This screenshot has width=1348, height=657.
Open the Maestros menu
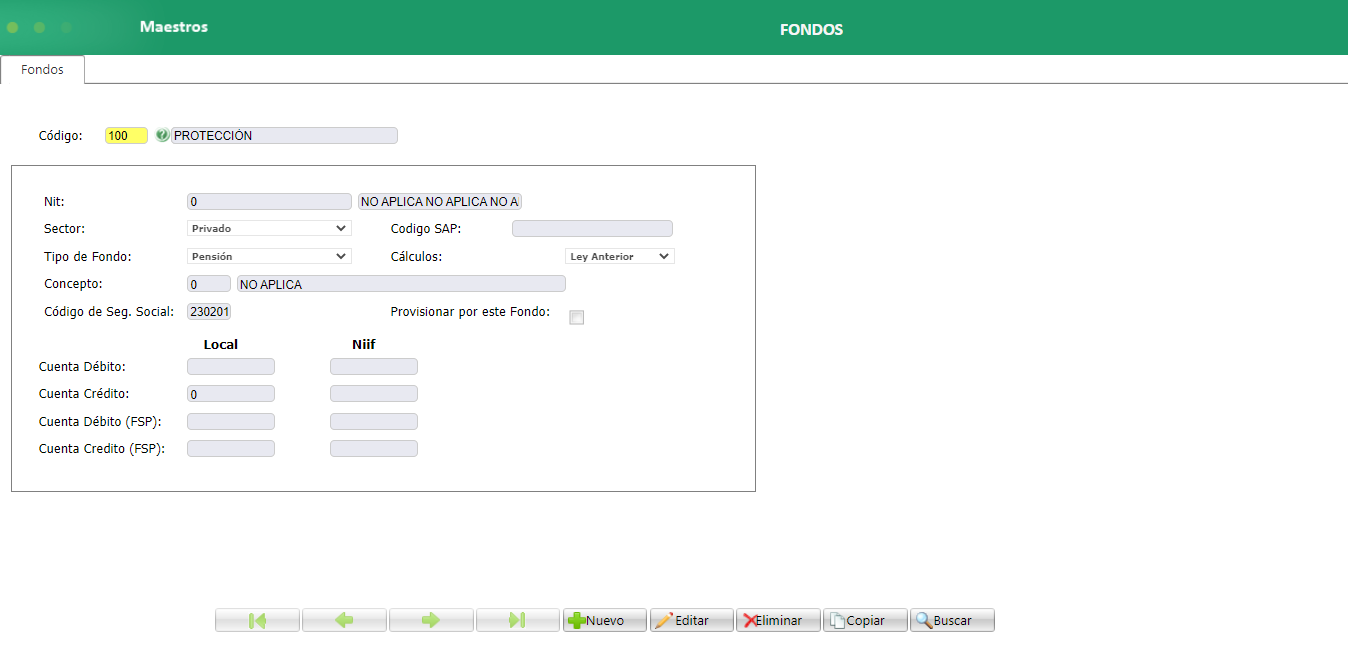coord(174,27)
